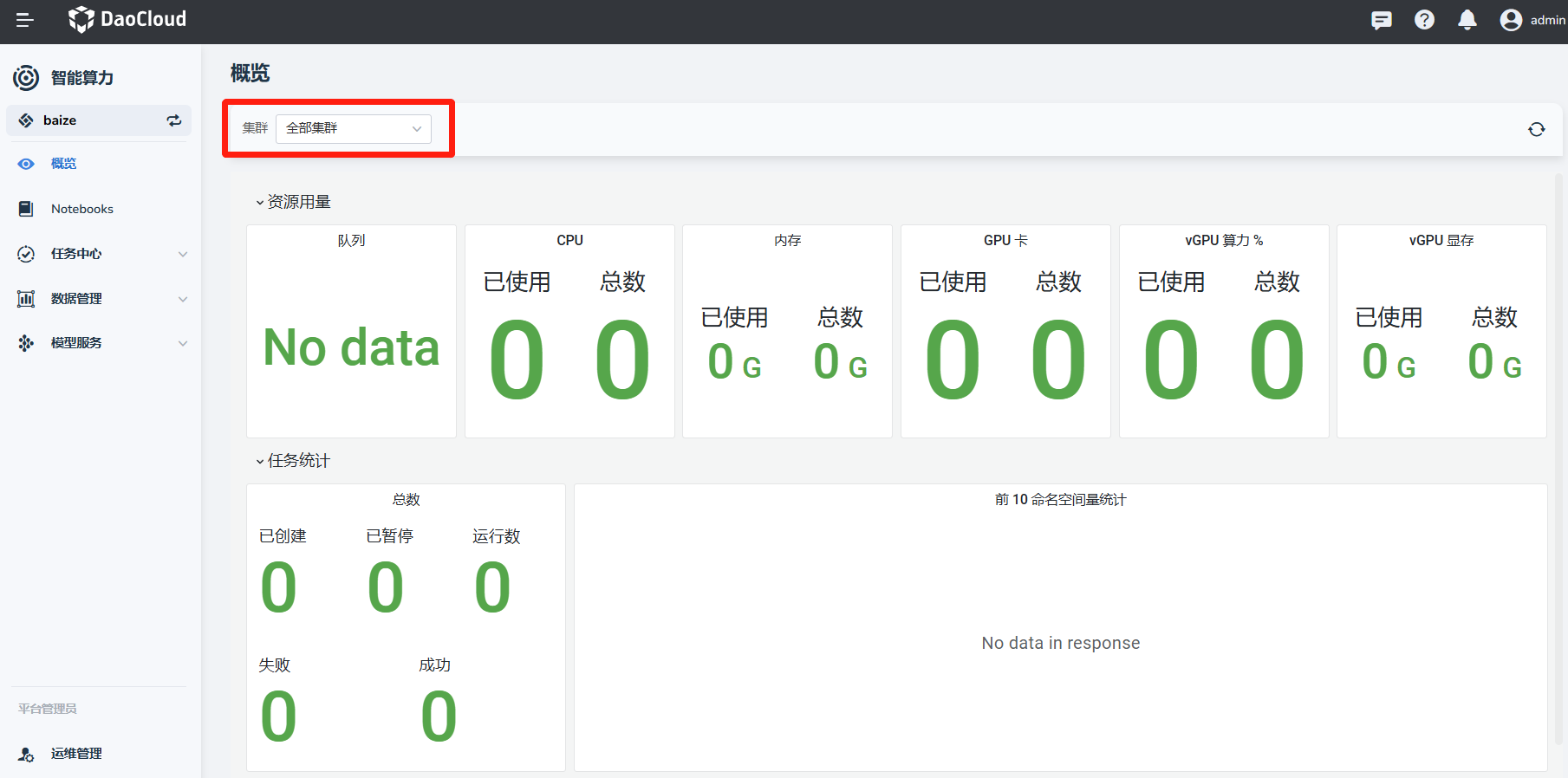Click the 平台管理员 section label
Image resolution: width=1568 pixels, height=778 pixels.
click(x=48, y=709)
